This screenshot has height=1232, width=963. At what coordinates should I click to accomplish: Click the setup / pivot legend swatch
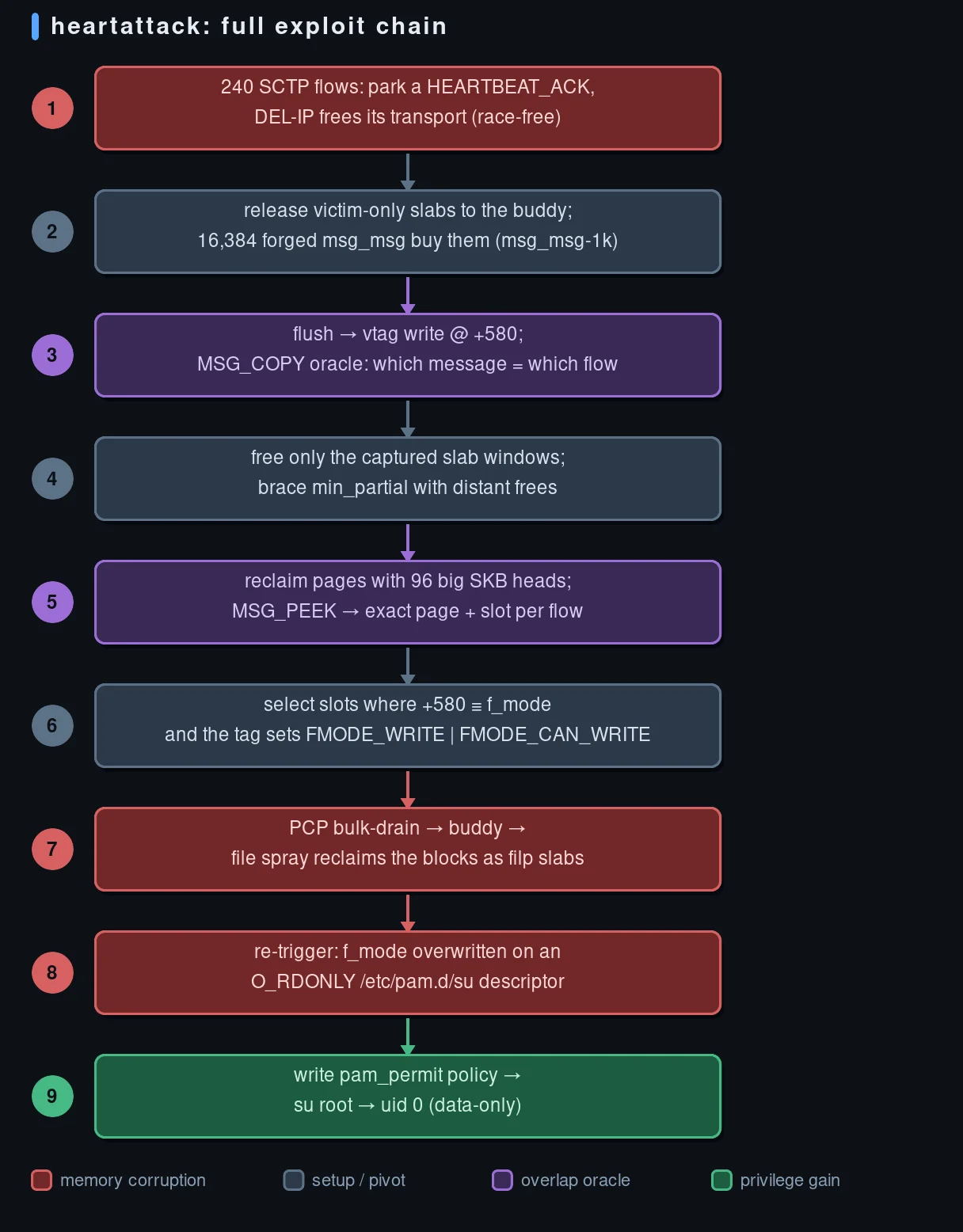pyautogui.click(x=294, y=1181)
